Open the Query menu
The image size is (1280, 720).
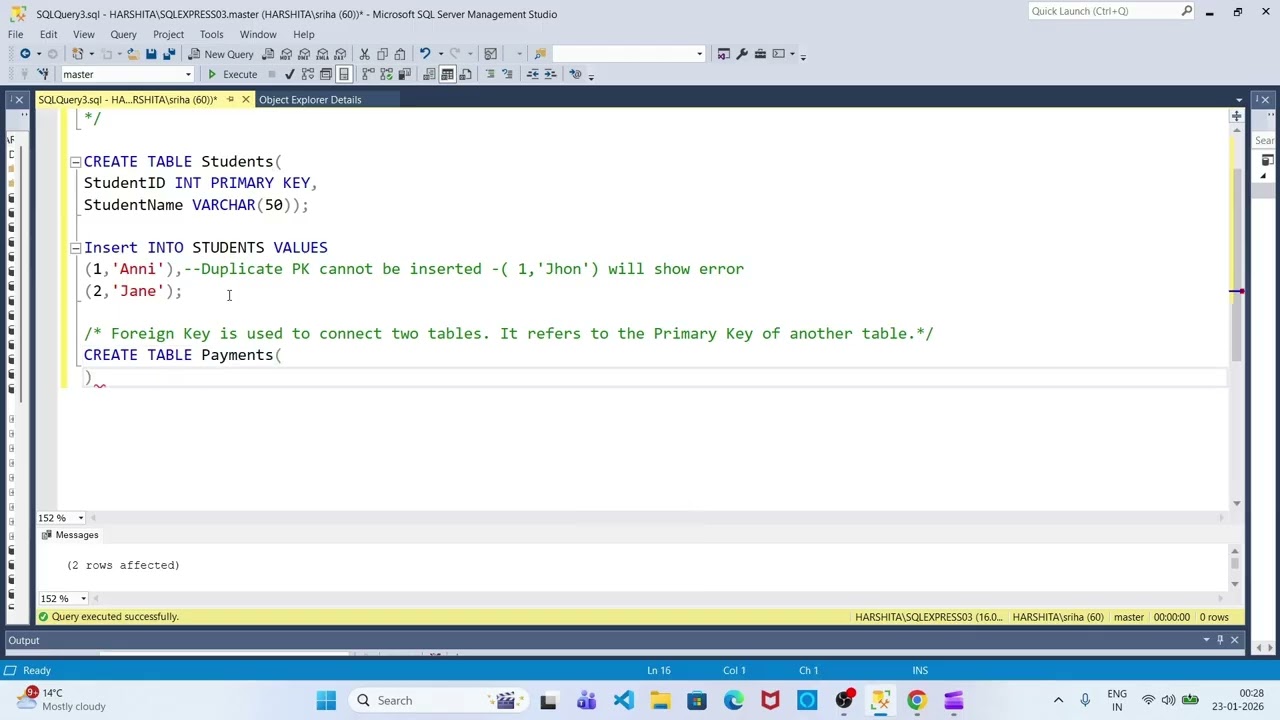click(x=123, y=34)
